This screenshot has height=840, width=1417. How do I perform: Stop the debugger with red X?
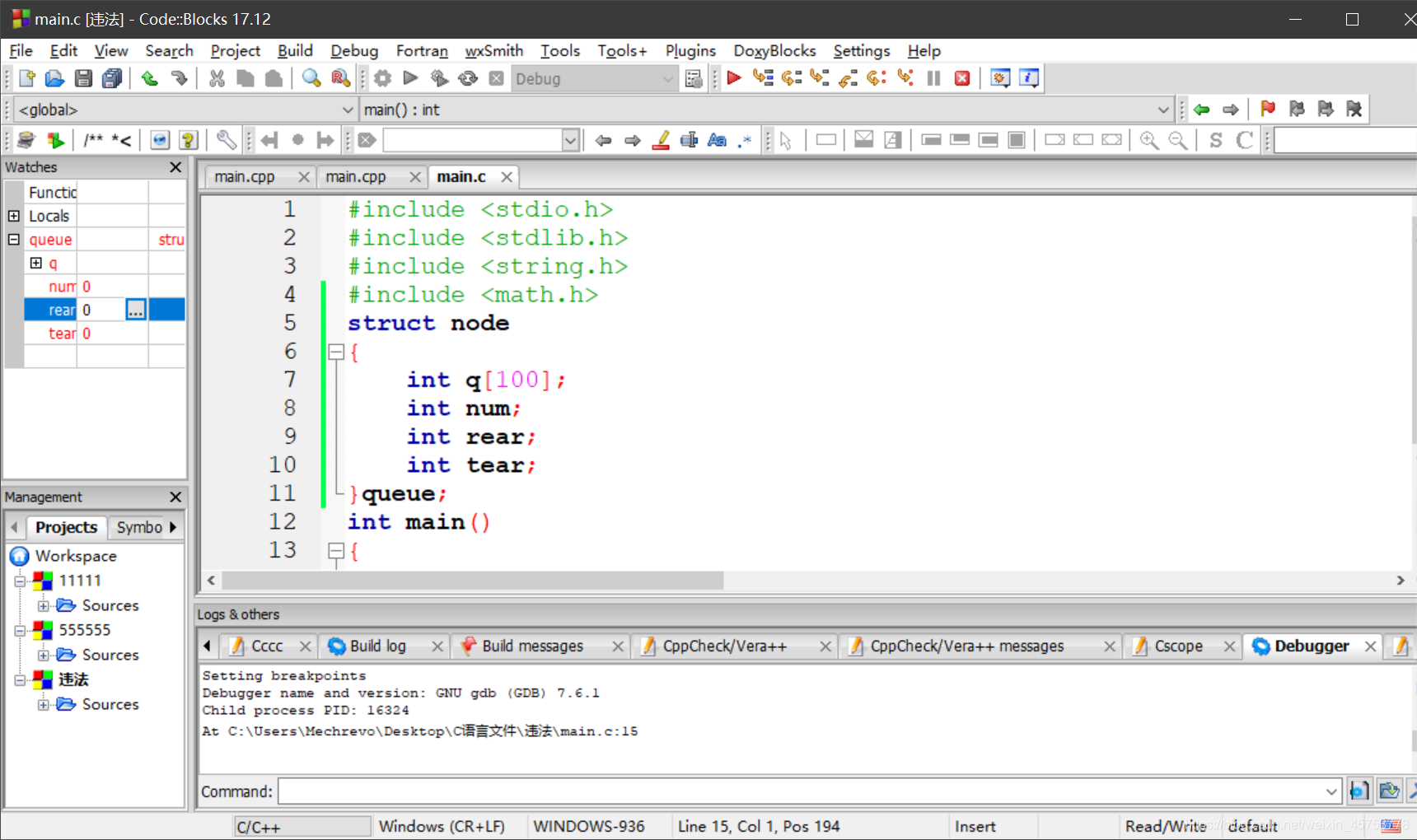point(961,78)
